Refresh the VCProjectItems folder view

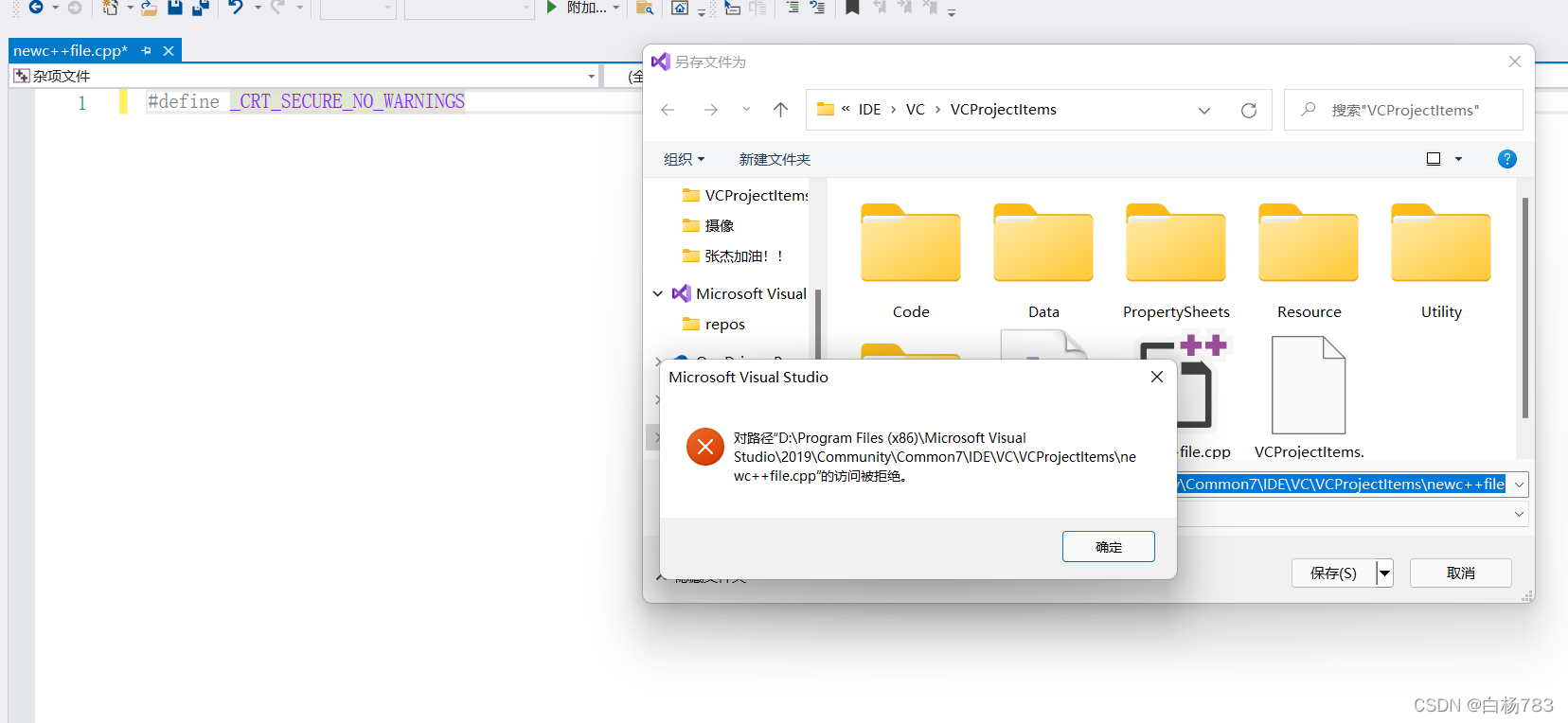point(1249,110)
